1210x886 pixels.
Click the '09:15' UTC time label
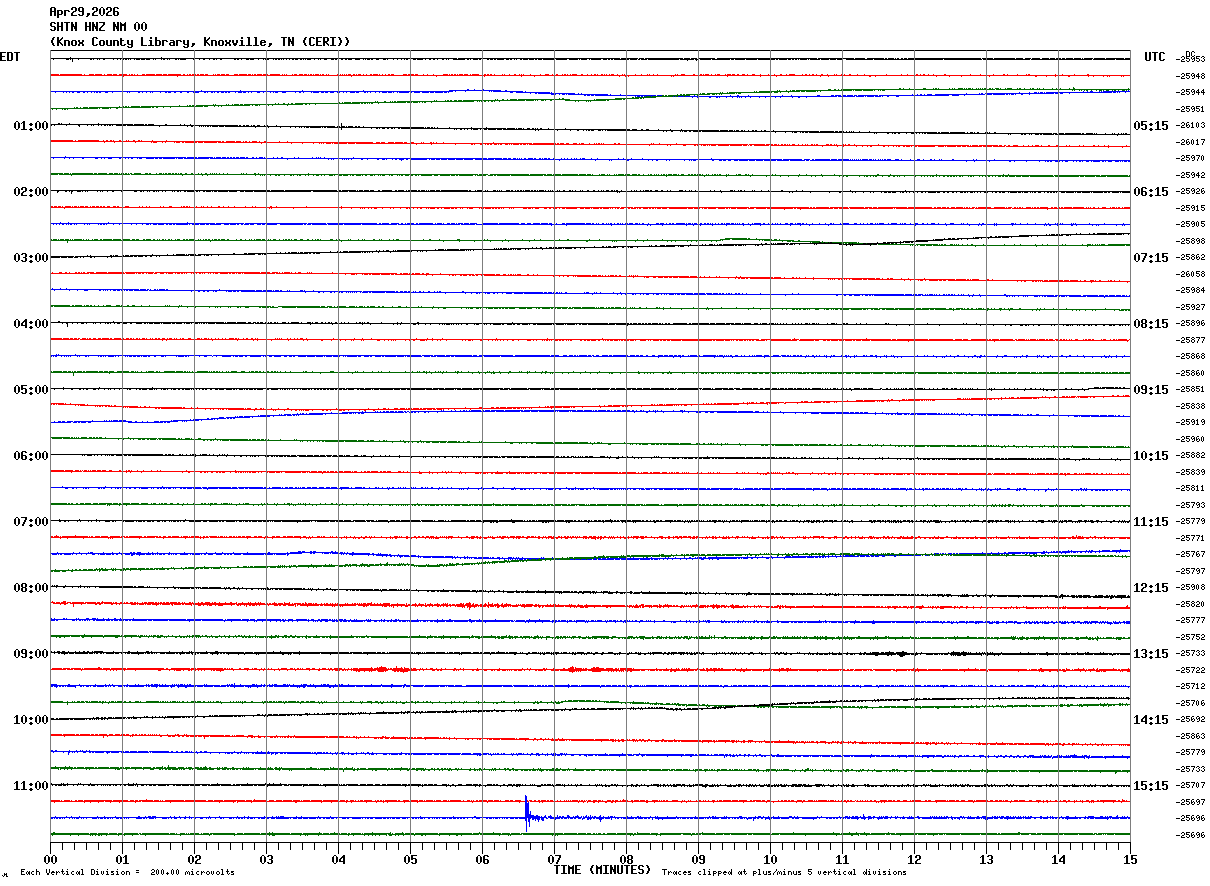1151,390
